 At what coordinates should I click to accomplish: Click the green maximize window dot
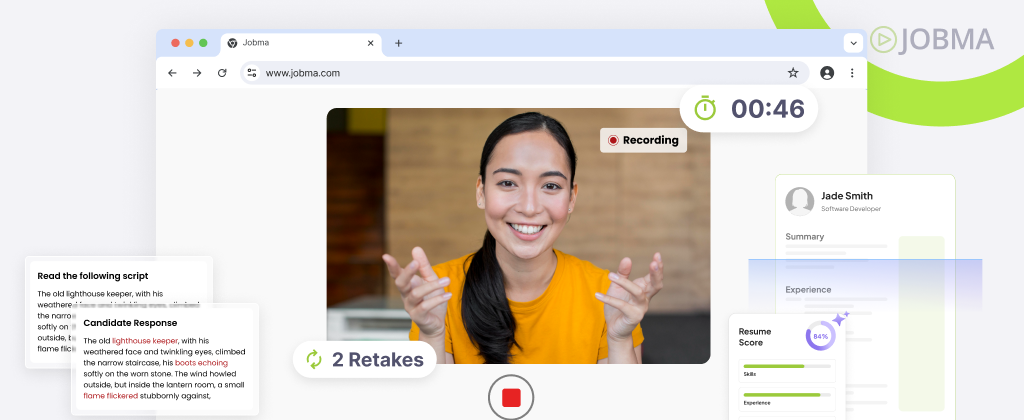tap(203, 43)
